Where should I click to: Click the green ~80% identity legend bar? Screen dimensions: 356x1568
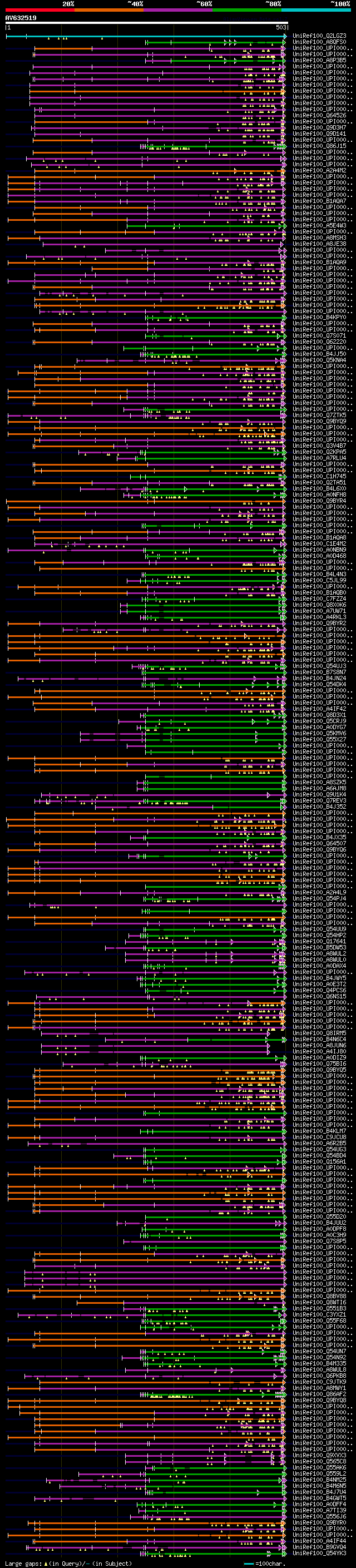click(247, 10)
